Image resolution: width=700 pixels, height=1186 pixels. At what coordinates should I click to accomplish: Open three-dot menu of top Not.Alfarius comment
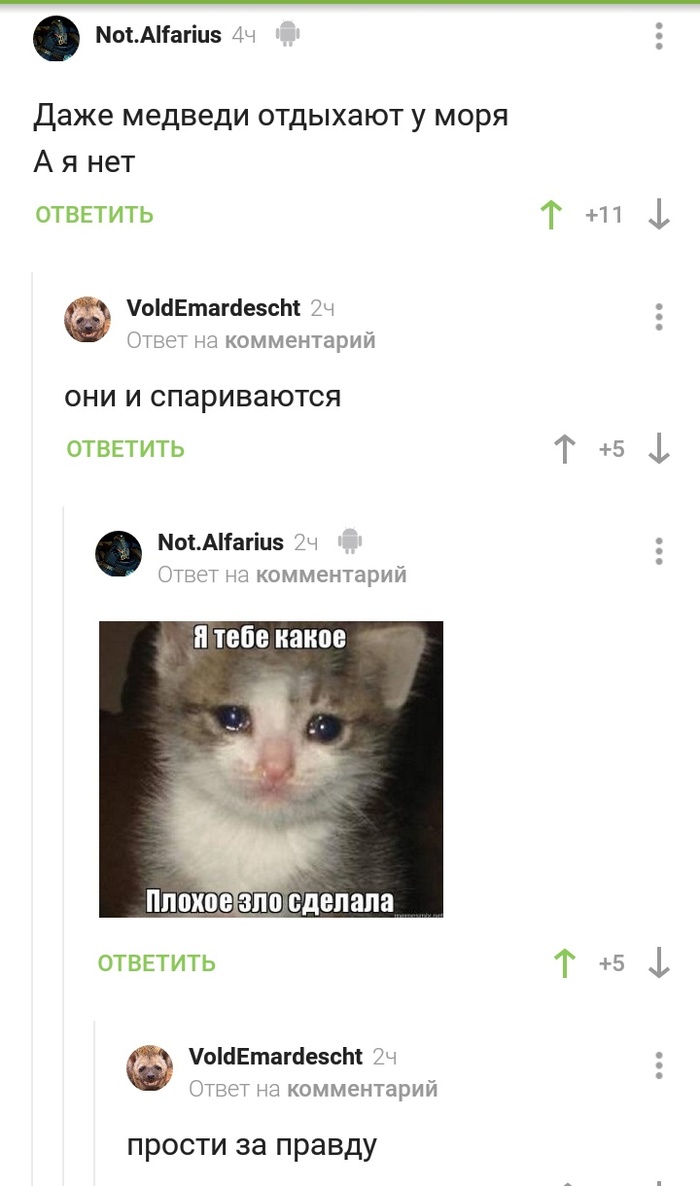coord(659,36)
